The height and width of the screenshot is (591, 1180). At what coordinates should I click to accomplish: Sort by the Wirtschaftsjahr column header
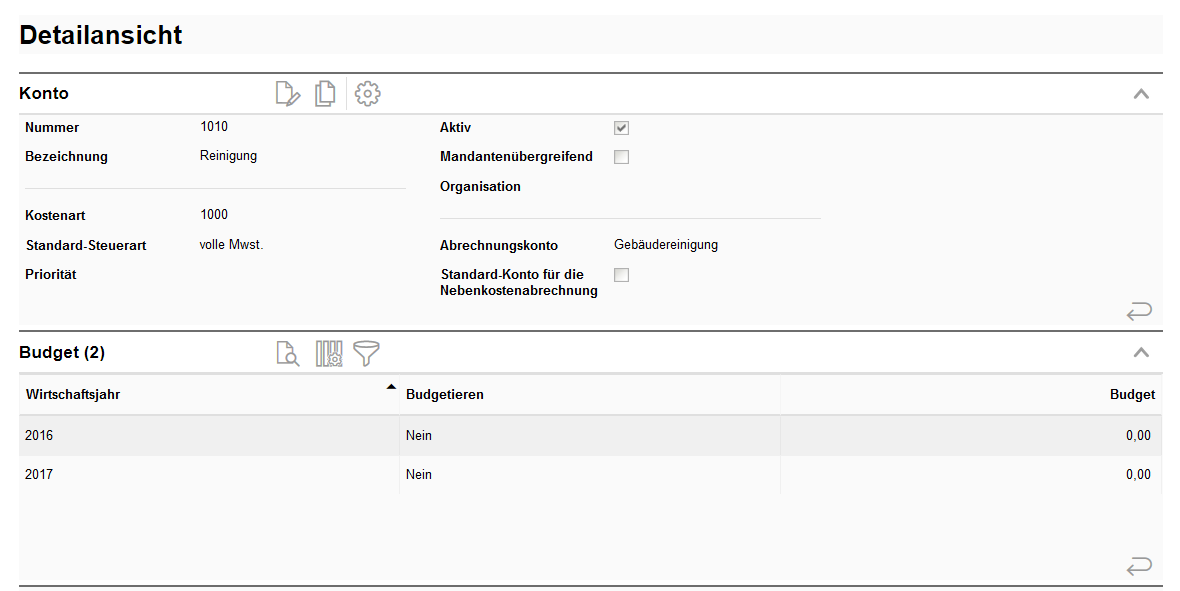pos(73,395)
